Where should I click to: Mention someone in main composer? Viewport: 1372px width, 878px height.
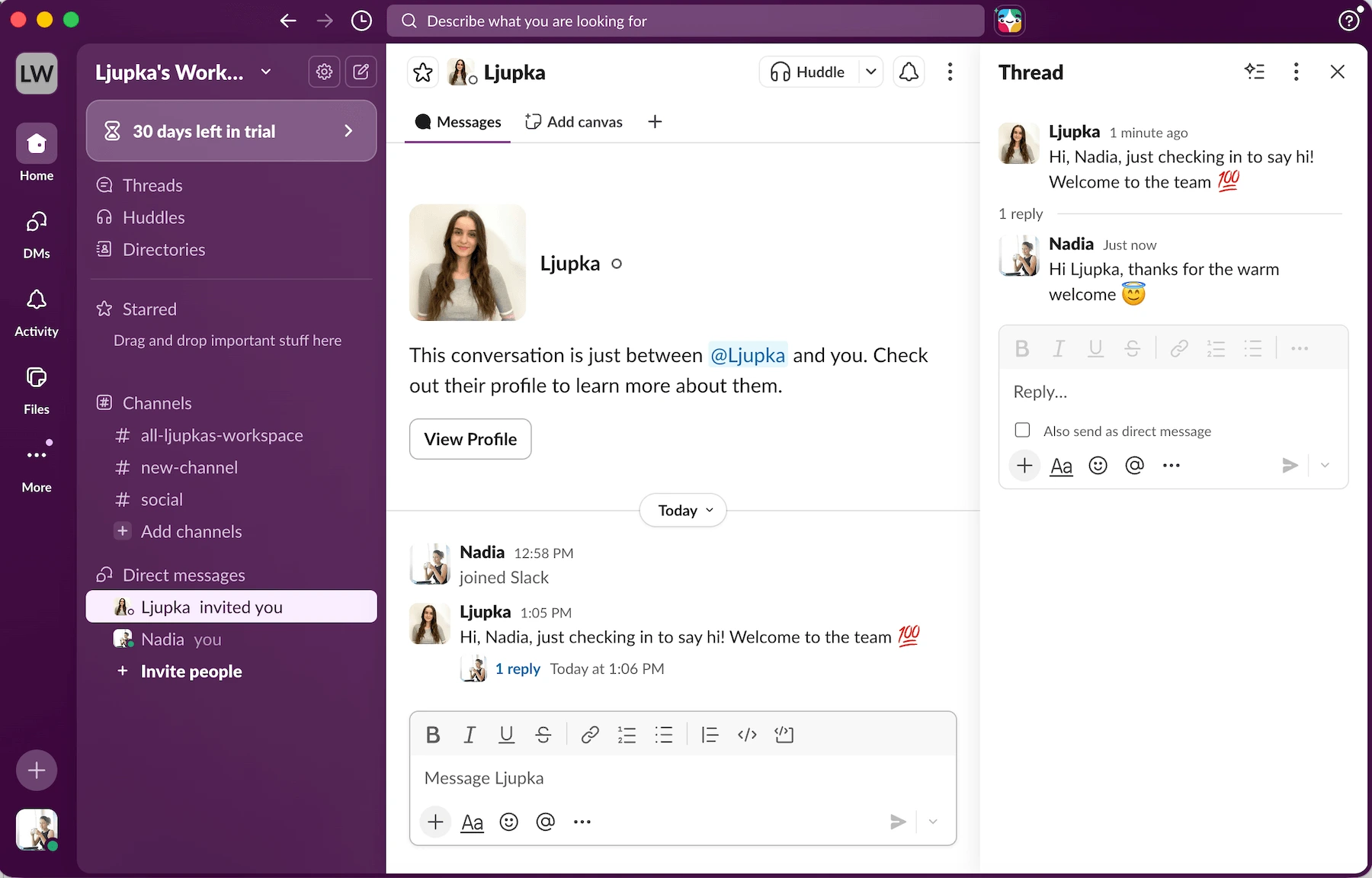click(545, 822)
